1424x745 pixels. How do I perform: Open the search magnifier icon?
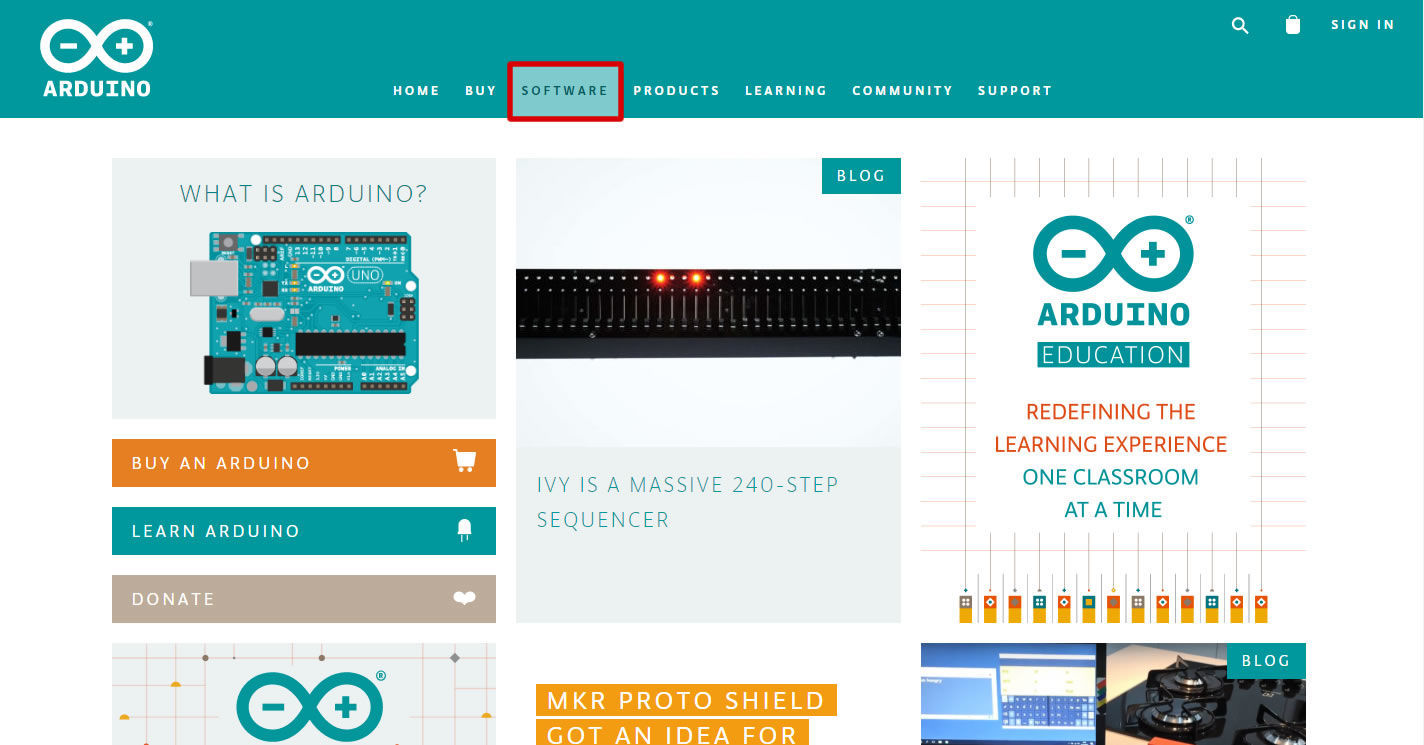tap(1240, 25)
